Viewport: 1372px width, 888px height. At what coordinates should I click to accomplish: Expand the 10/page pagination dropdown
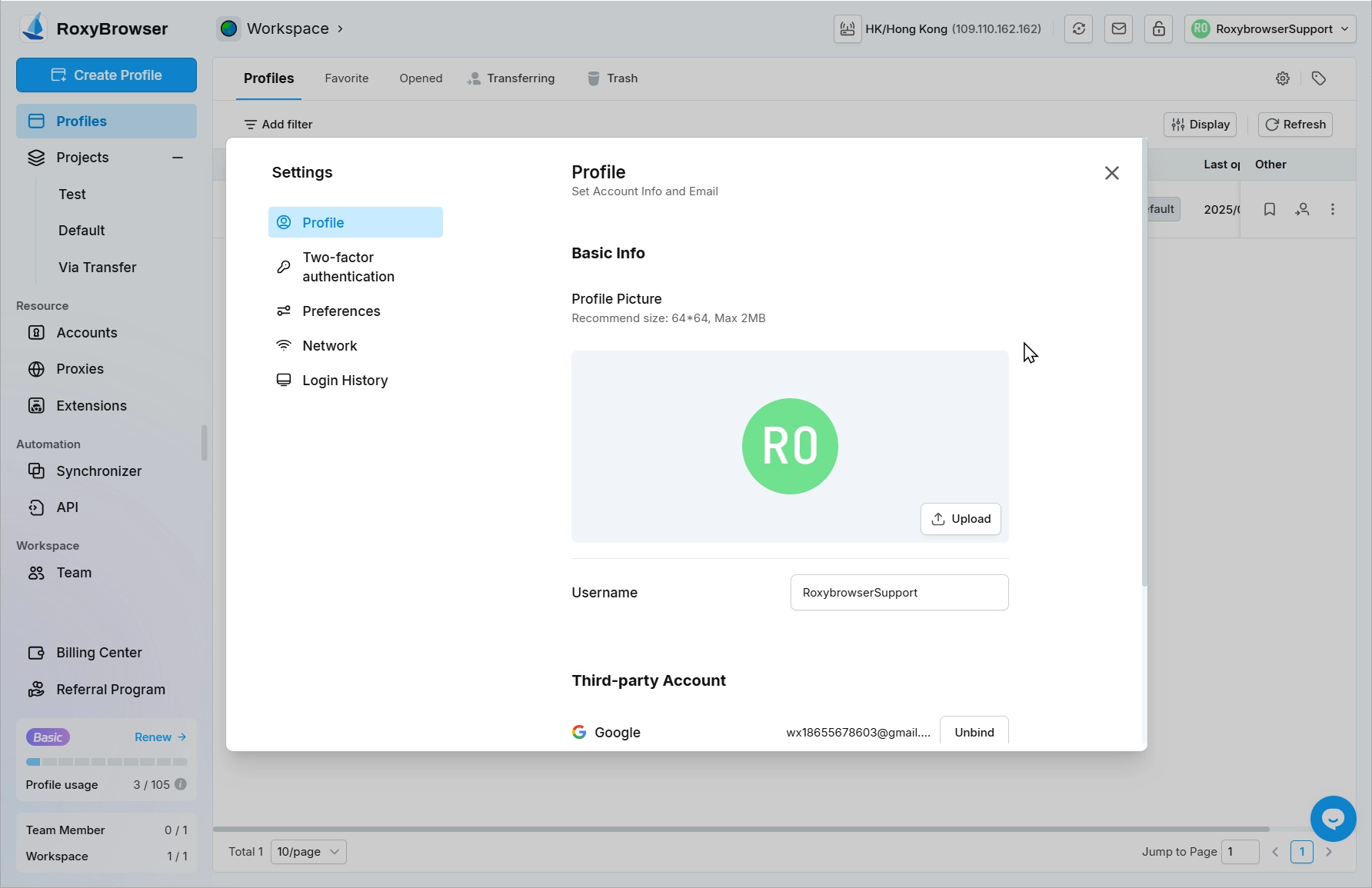point(308,852)
